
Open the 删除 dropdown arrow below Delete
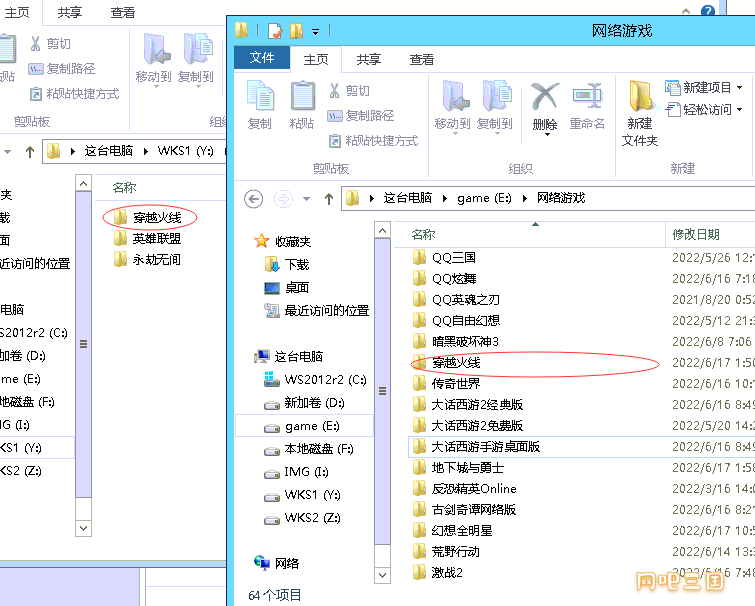click(x=547, y=134)
